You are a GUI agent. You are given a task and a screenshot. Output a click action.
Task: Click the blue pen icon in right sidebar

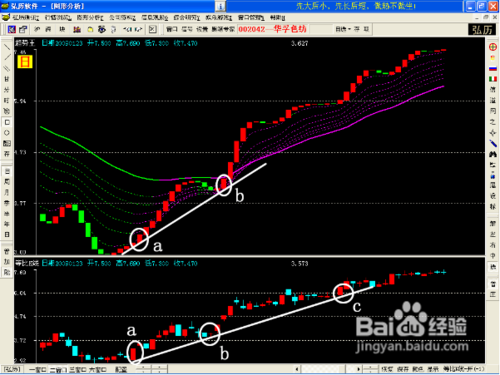493,143
